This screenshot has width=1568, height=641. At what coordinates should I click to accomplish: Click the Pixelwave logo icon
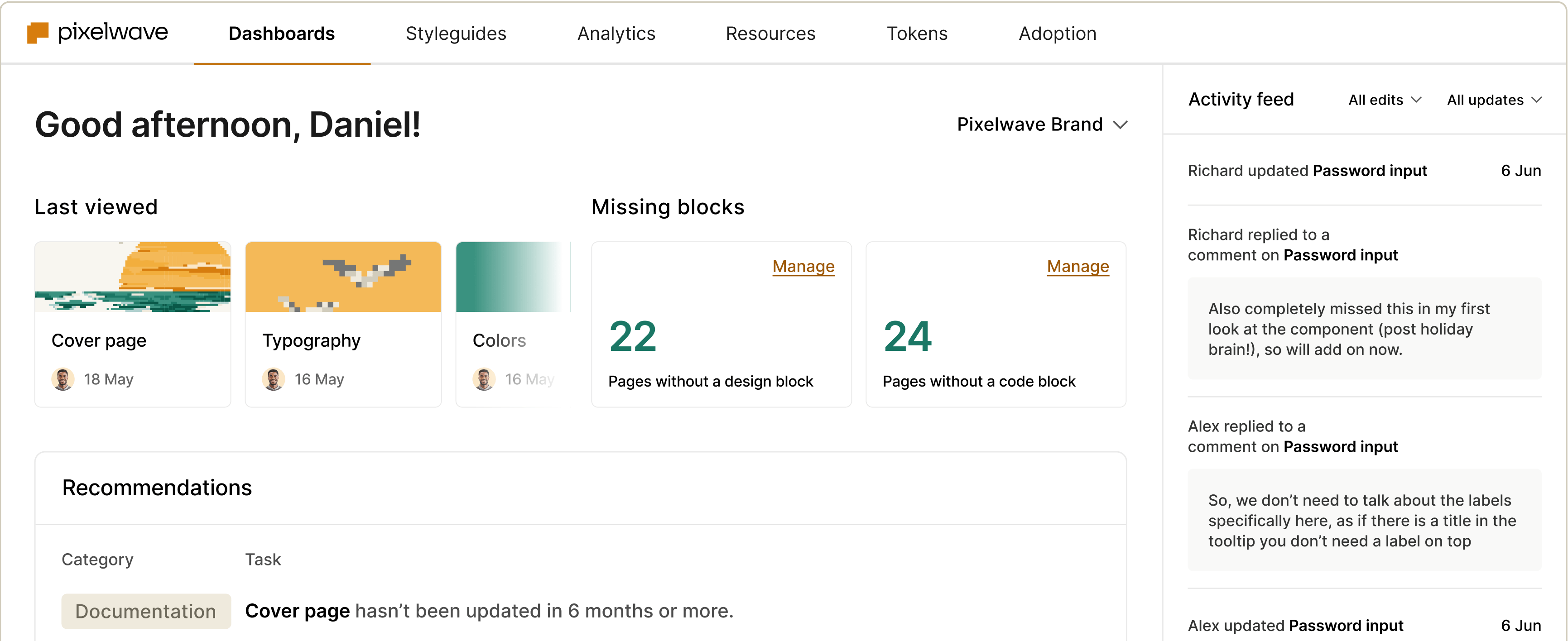click(x=38, y=33)
